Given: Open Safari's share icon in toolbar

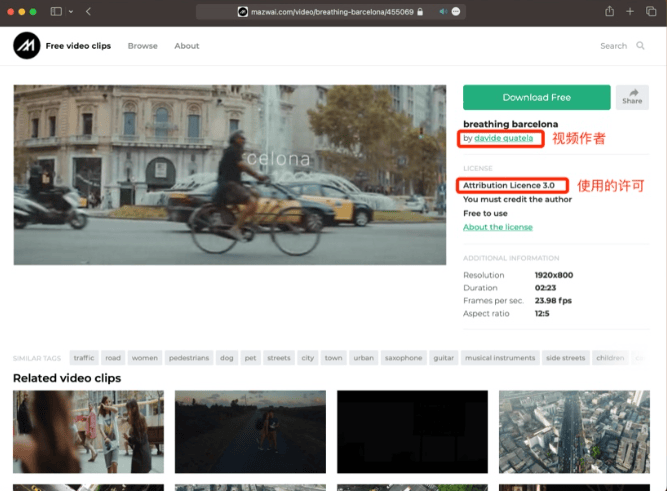Looking at the screenshot, I should click(609, 11).
